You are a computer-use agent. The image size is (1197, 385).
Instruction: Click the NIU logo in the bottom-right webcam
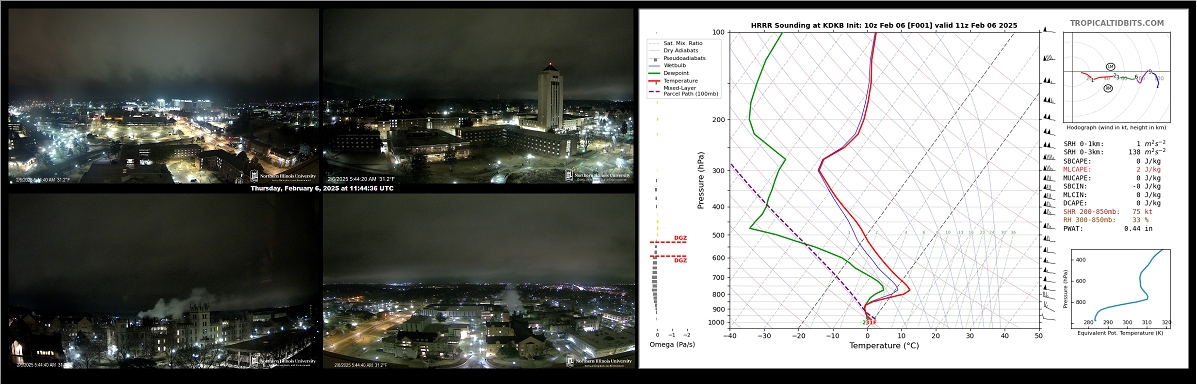point(598,361)
